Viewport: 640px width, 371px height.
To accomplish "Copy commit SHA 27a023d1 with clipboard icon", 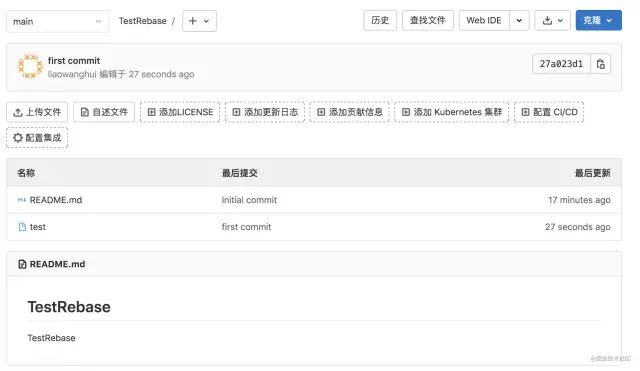I will [x=600, y=64].
